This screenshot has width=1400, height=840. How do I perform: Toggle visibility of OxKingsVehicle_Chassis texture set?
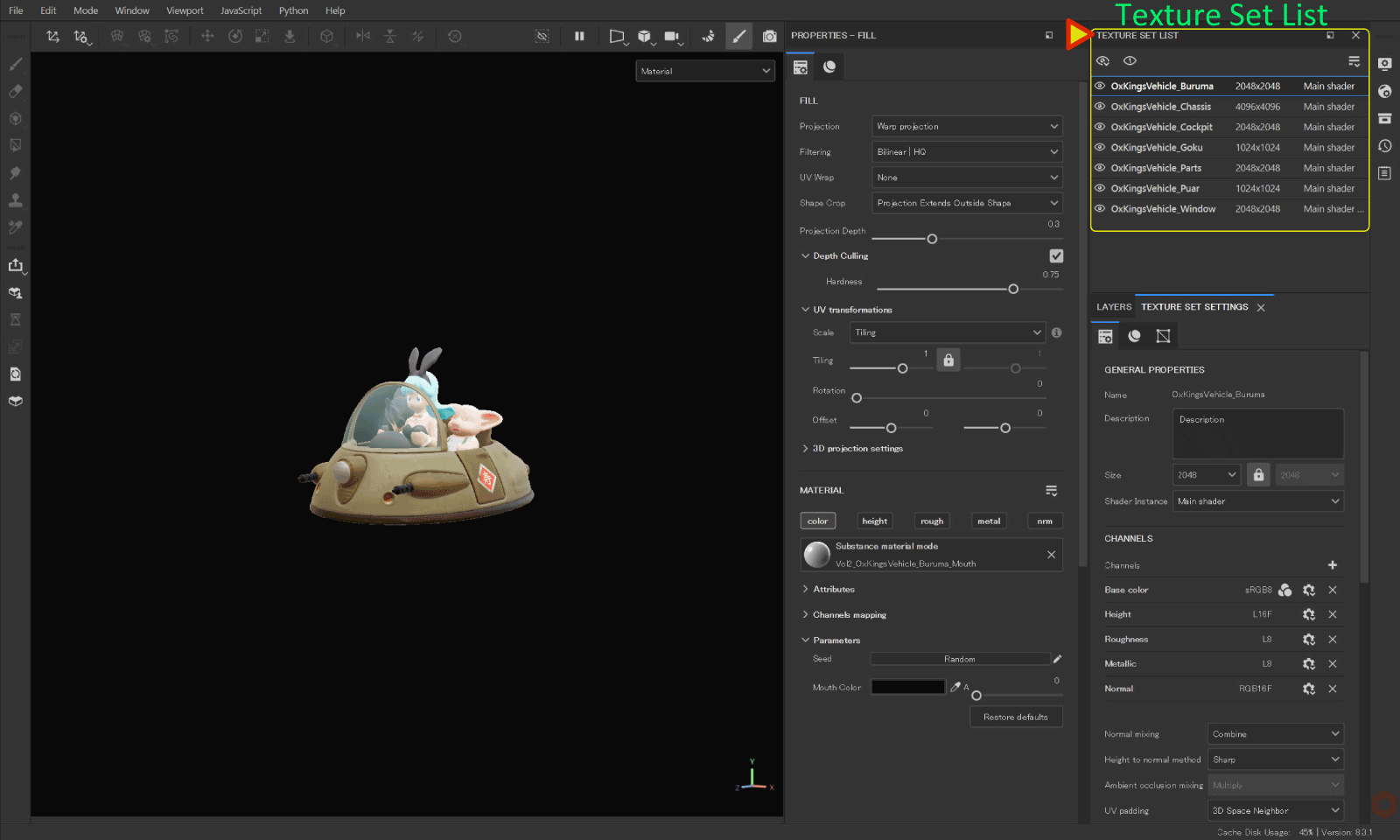(x=1101, y=106)
